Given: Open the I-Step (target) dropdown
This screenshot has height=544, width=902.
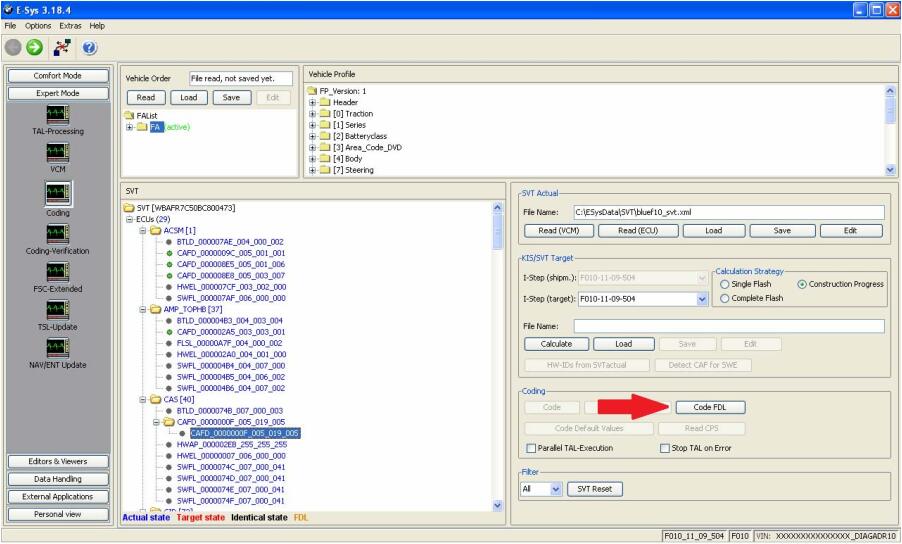Looking at the screenshot, I should [x=702, y=299].
